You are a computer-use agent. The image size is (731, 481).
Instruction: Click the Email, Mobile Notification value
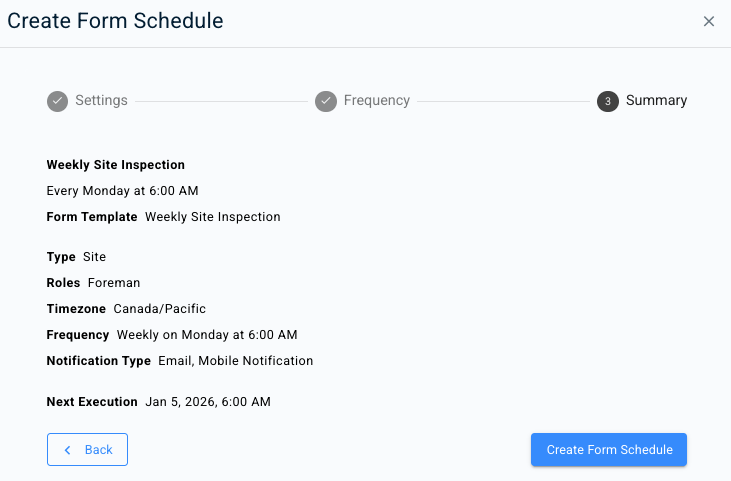236,361
